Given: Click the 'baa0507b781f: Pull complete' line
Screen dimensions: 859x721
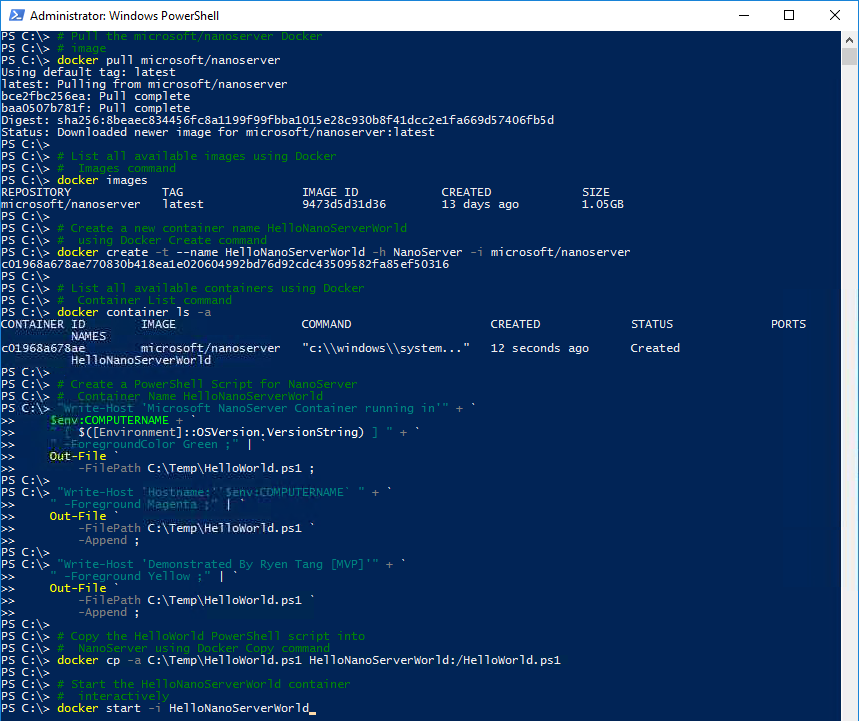Looking at the screenshot, I should (x=95, y=108).
